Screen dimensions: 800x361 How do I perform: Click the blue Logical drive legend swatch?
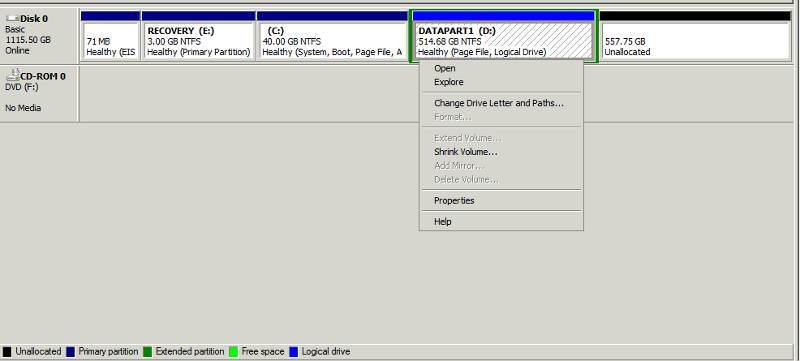(293, 352)
